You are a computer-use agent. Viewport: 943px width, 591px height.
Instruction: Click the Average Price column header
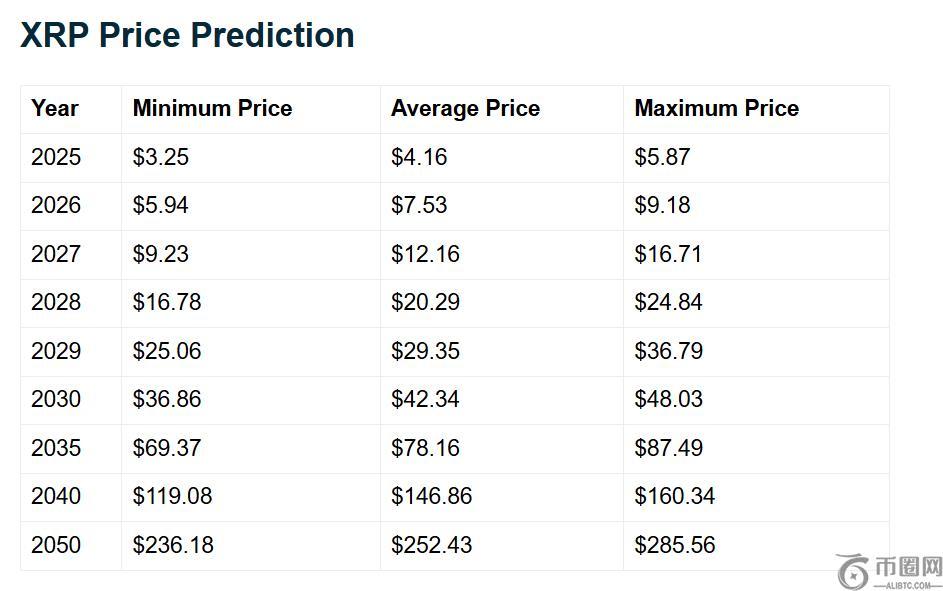[x=465, y=109]
